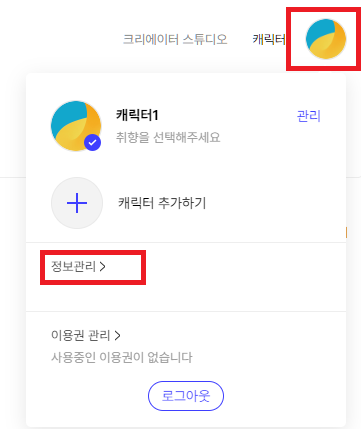The width and height of the screenshot is (361, 429).
Task: Click the chevron next to 정보관리
Action: 103,266
